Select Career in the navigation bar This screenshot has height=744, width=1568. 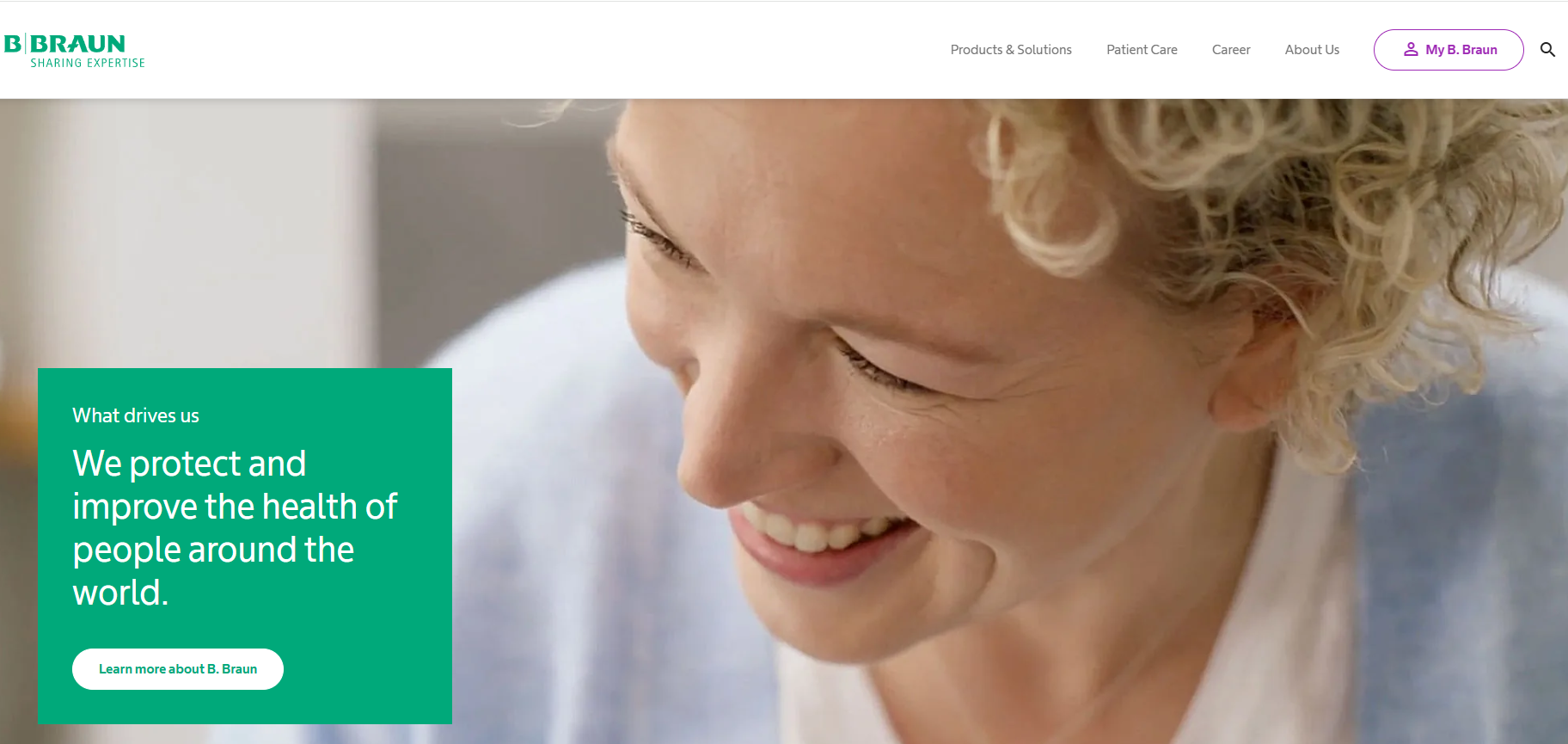tap(1231, 50)
